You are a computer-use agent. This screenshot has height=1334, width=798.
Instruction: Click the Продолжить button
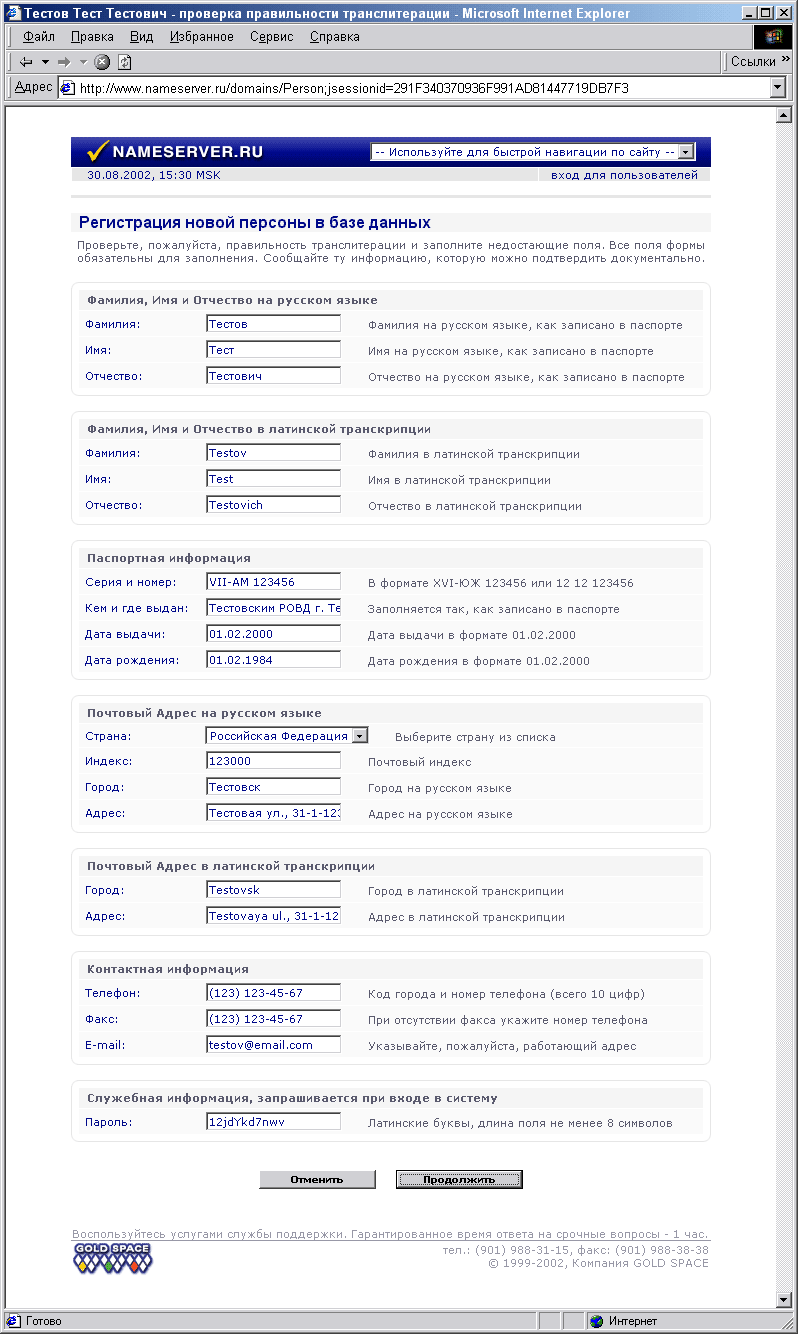pyautogui.click(x=459, y=1179)
